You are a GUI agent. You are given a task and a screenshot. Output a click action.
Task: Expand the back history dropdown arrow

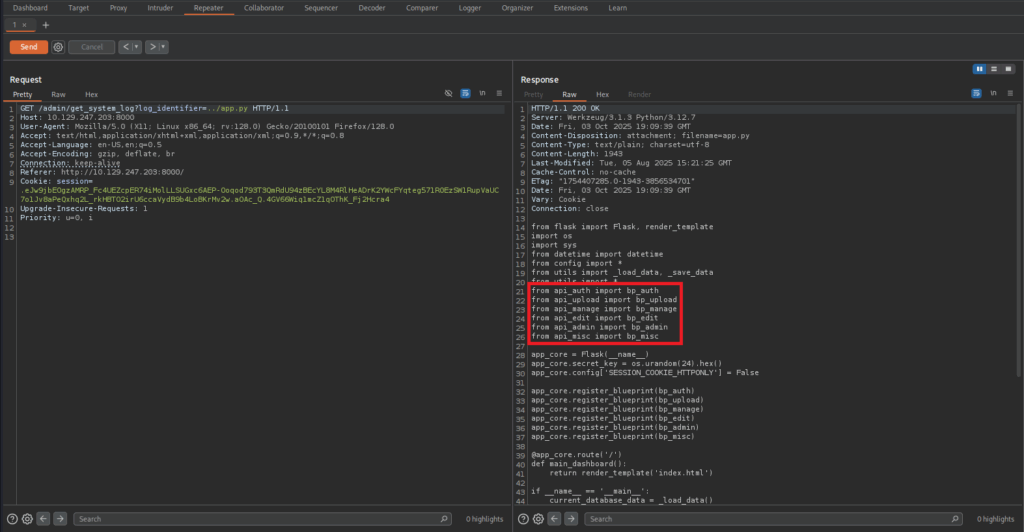tap(136, 47)
